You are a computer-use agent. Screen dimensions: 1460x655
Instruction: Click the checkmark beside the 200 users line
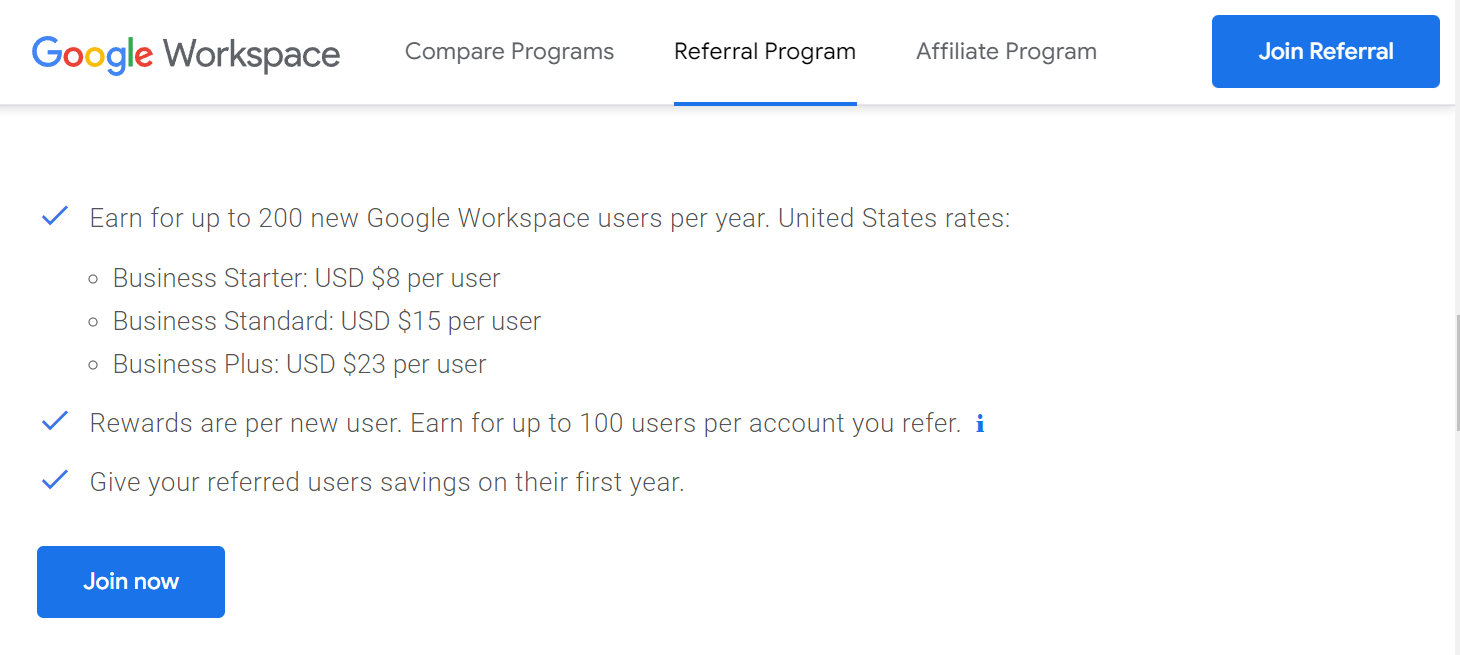(x=55, y=216)
